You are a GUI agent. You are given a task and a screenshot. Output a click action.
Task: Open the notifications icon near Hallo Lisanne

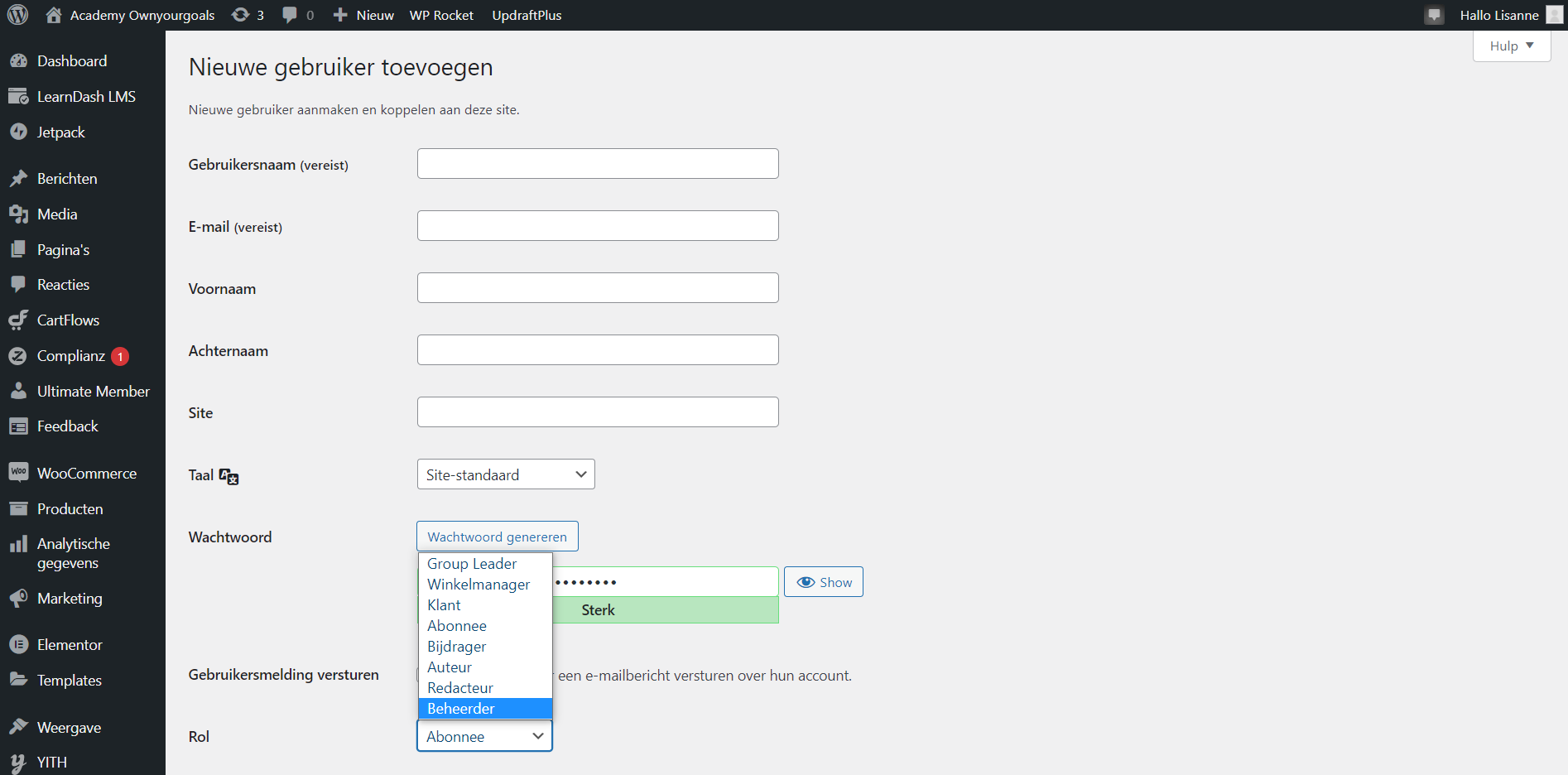[x=1435, y=15]
